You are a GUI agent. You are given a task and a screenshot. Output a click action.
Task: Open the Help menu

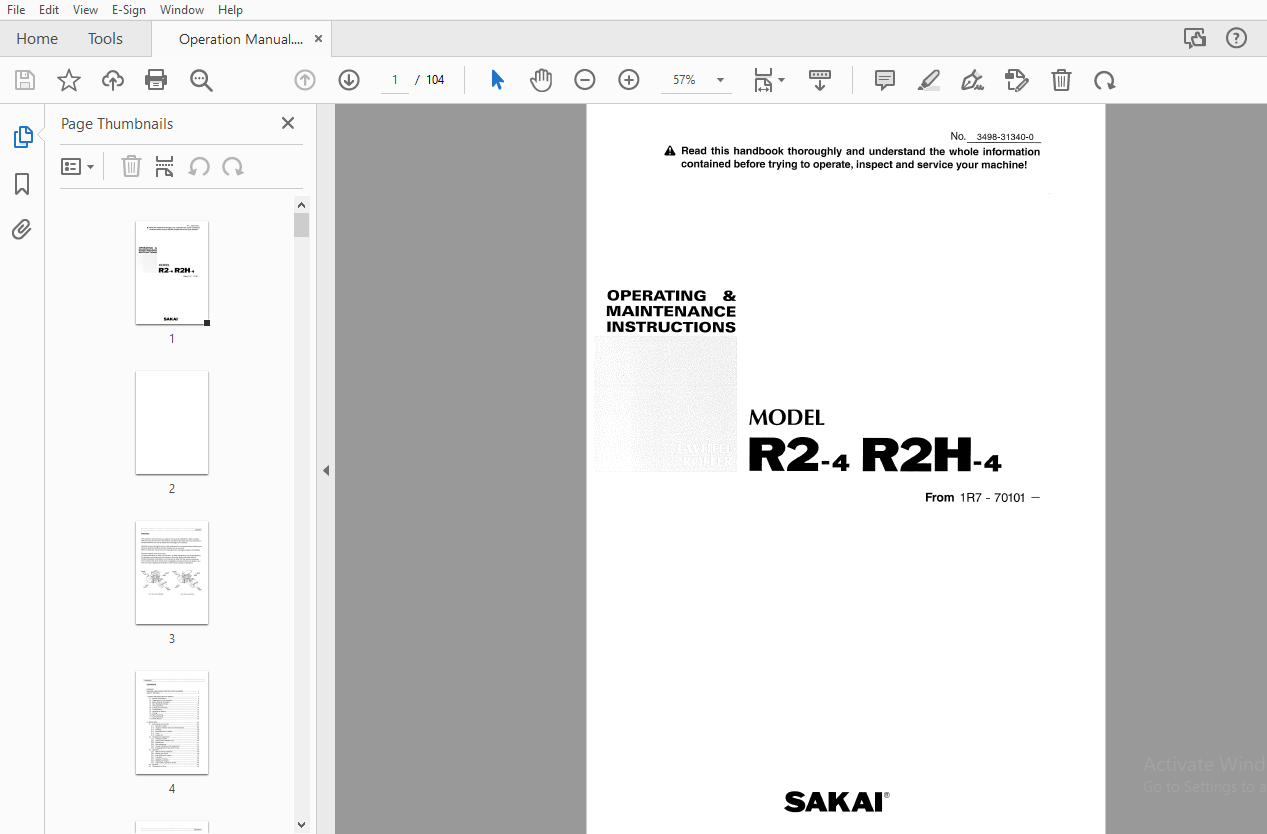pos(230,9)
